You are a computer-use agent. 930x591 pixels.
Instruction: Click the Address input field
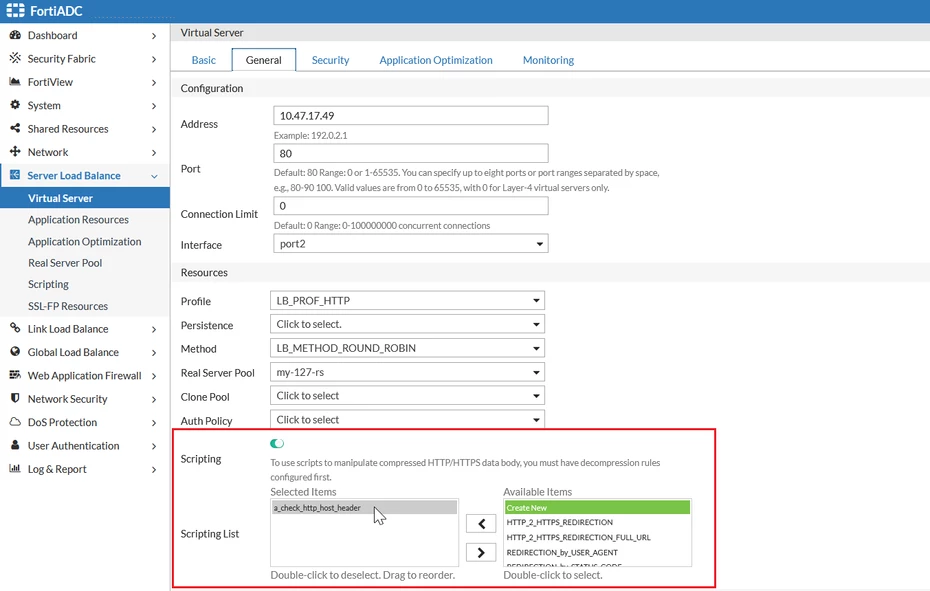pos(411,116)
